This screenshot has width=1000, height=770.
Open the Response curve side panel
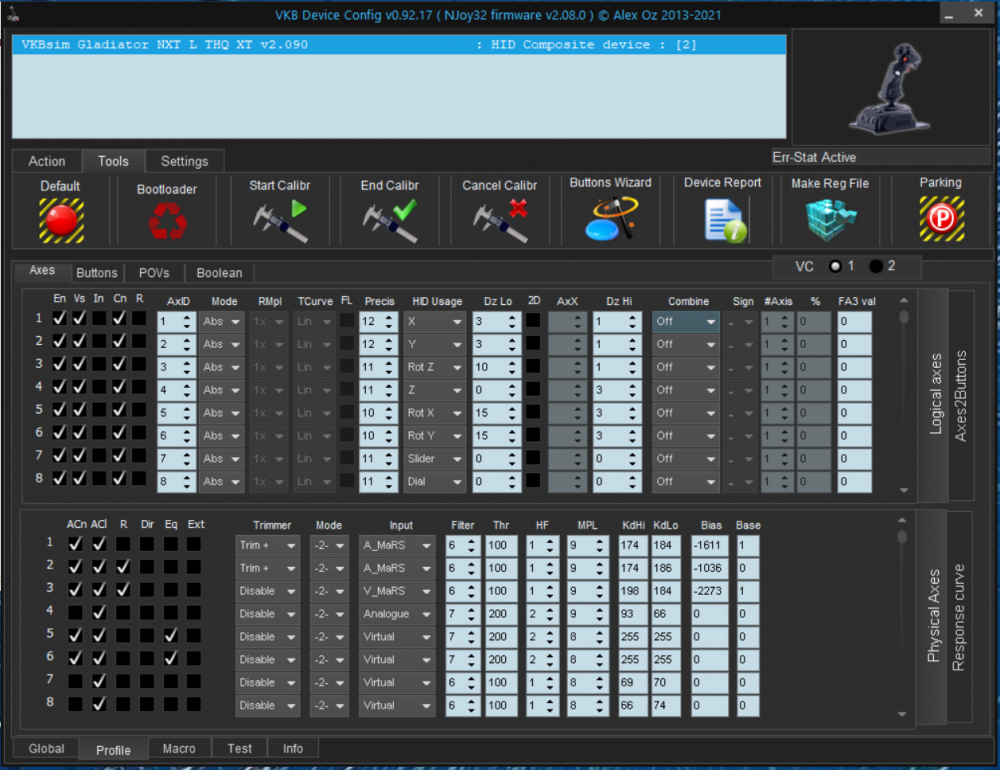click(x=958, y=617)
